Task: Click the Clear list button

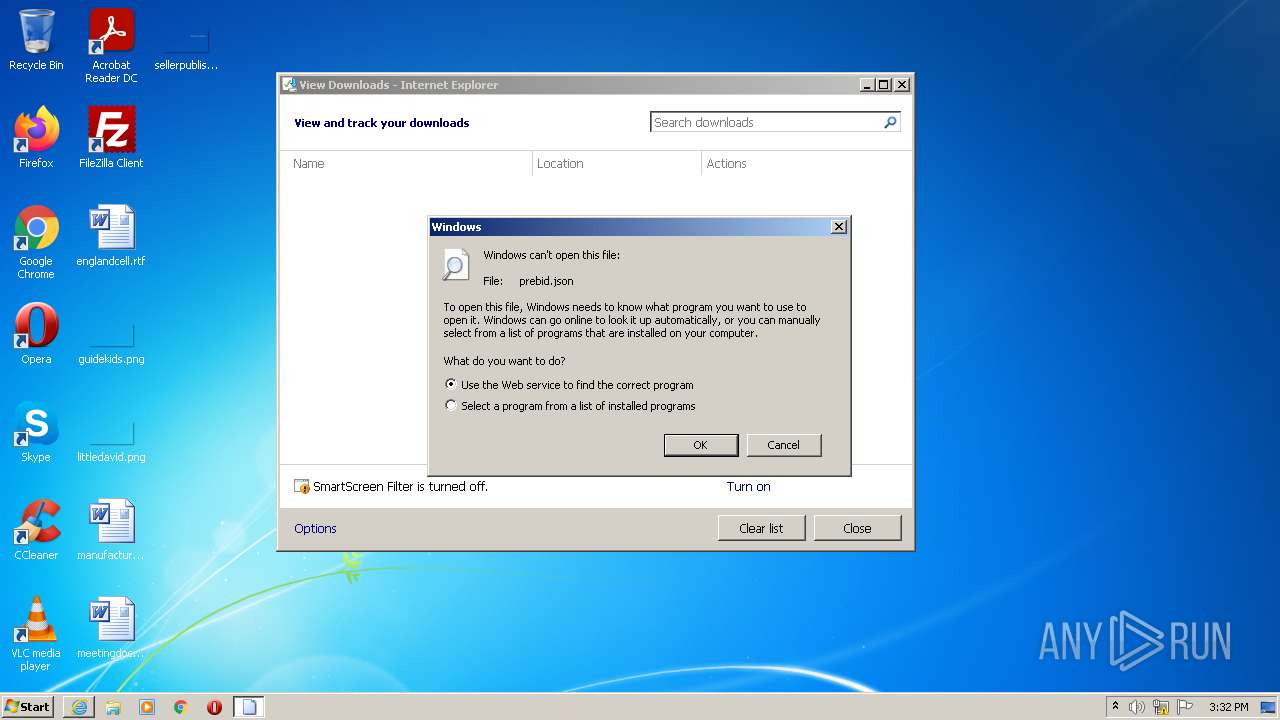Action: [761, 528]
